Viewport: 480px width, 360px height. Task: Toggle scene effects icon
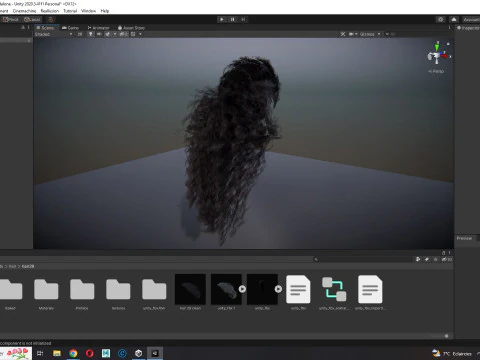click(x=107, y=34)
